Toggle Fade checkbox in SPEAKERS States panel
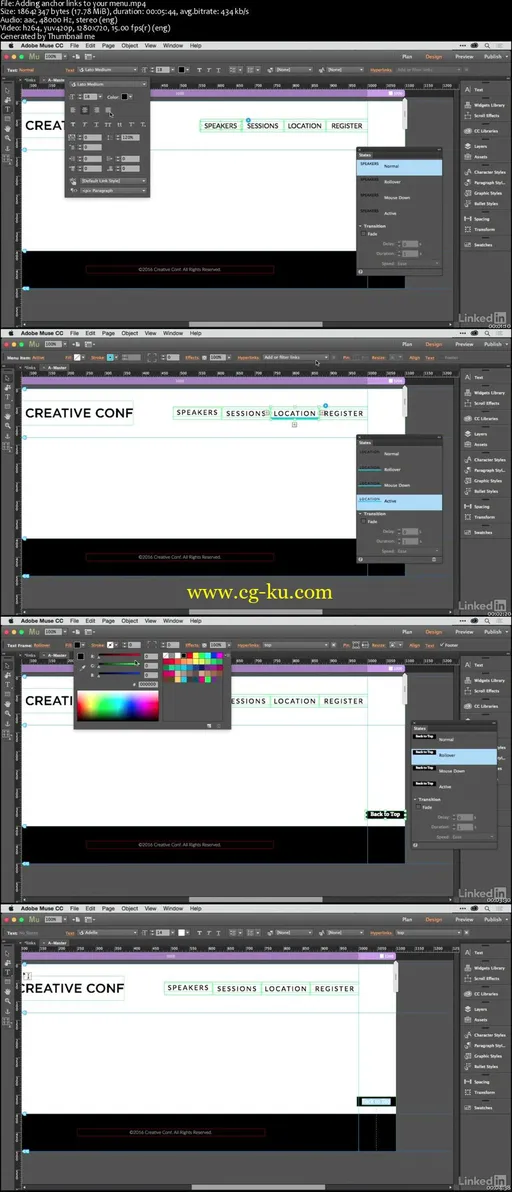Screen dimensions: 512x1192 pyautogui.click(x=363, y=233)
